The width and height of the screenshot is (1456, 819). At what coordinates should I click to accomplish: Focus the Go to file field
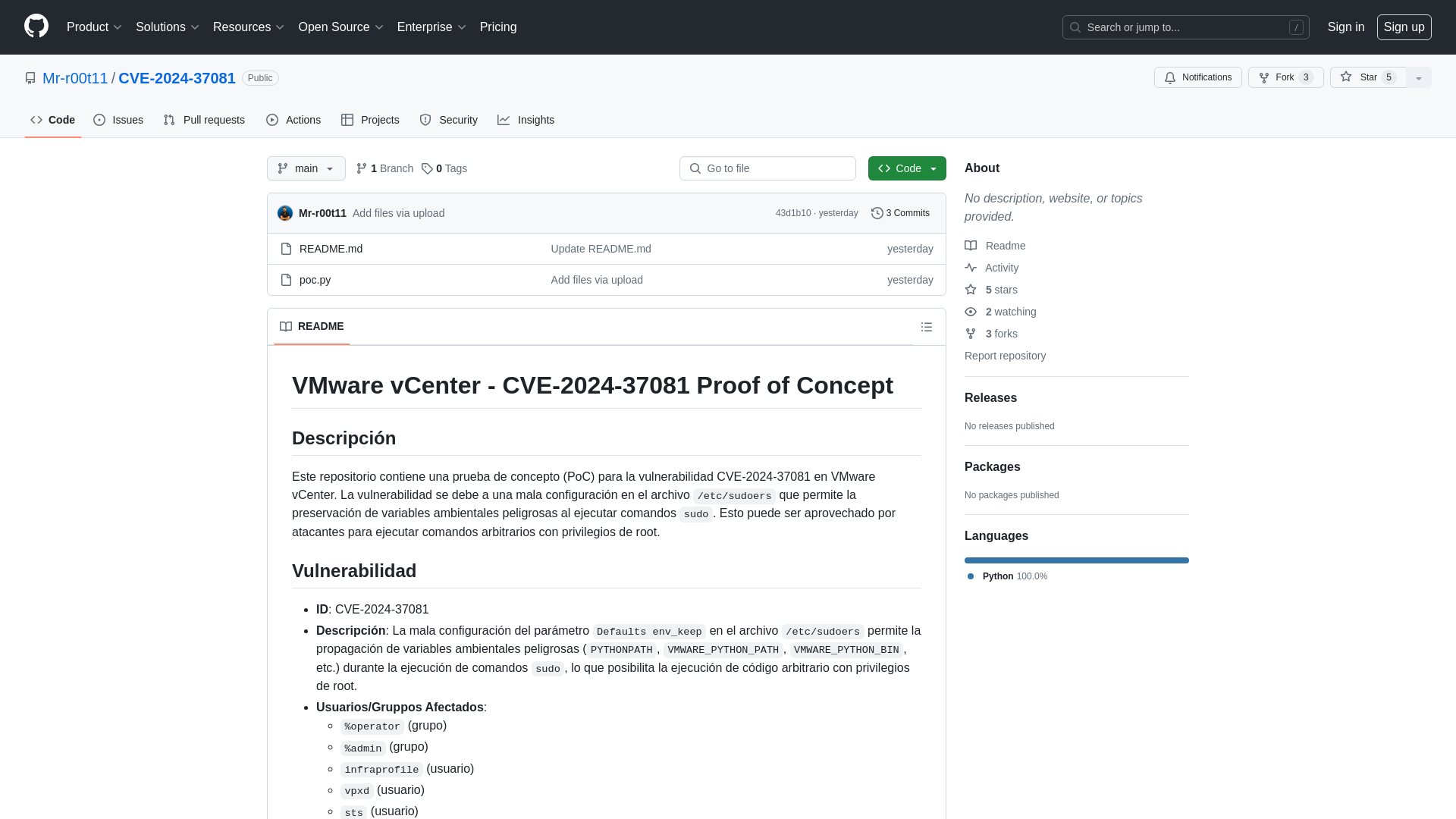[767, 168]
